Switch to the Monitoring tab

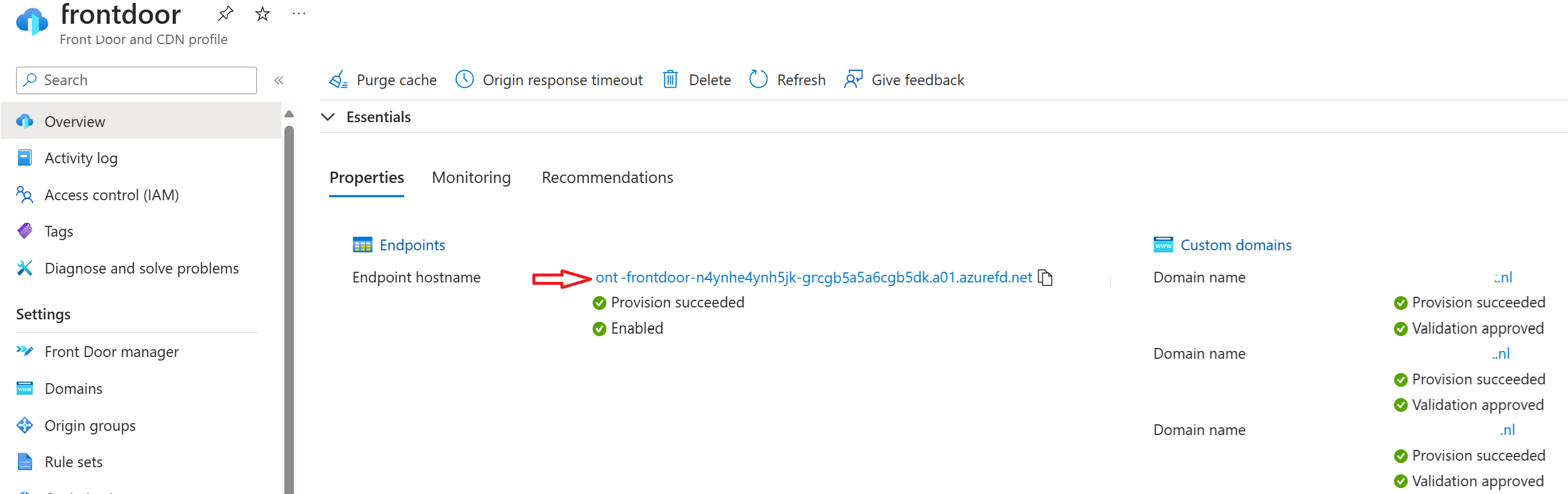pyautogui.click(x=471, y=178)
